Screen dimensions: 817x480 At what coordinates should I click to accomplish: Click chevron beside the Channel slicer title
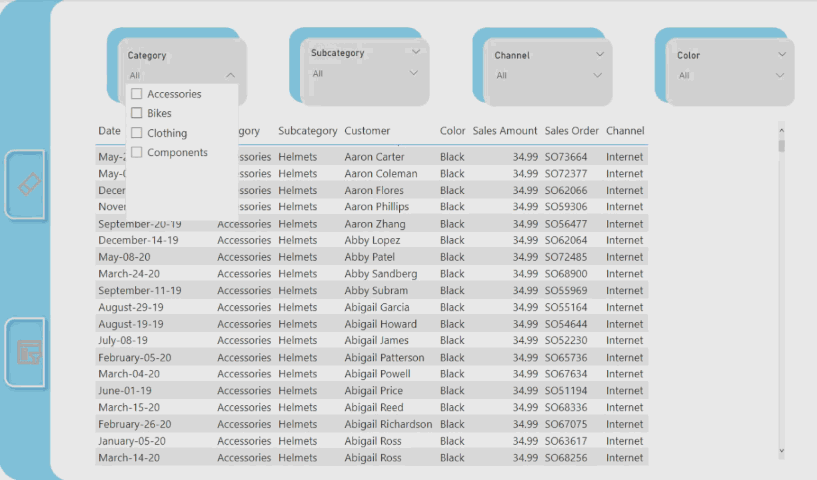pos(600,55)
